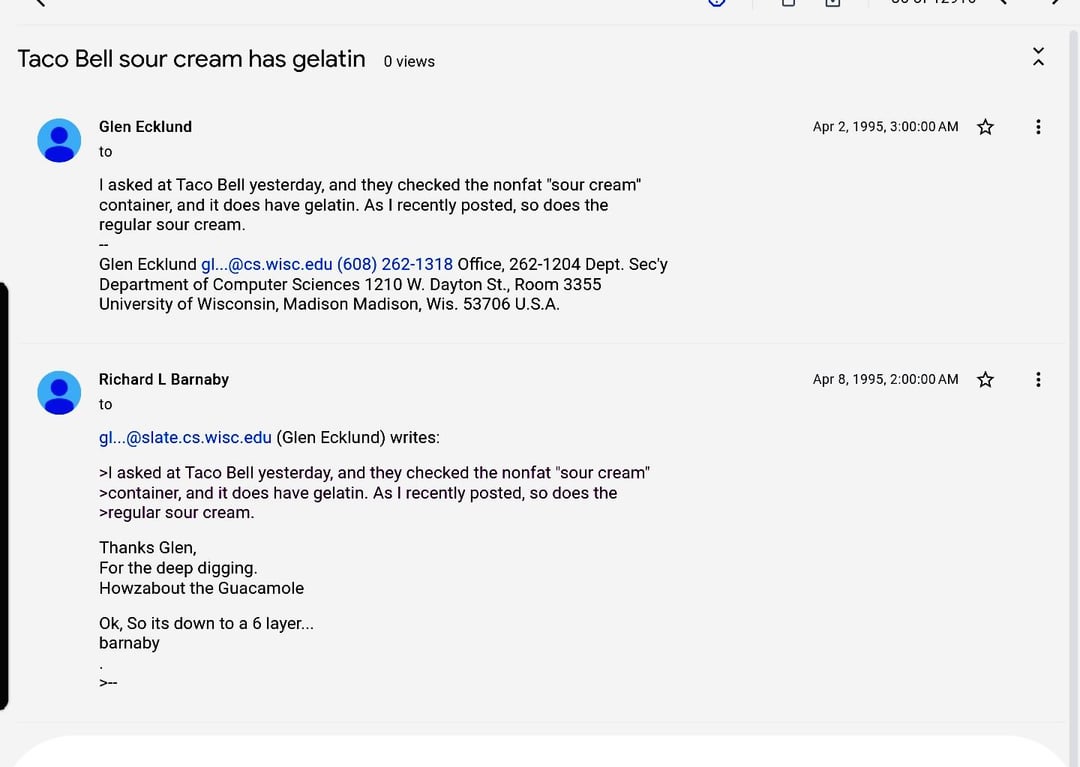
Task: Star Glen Ecklund's message
Action: (x=985, y=127)
